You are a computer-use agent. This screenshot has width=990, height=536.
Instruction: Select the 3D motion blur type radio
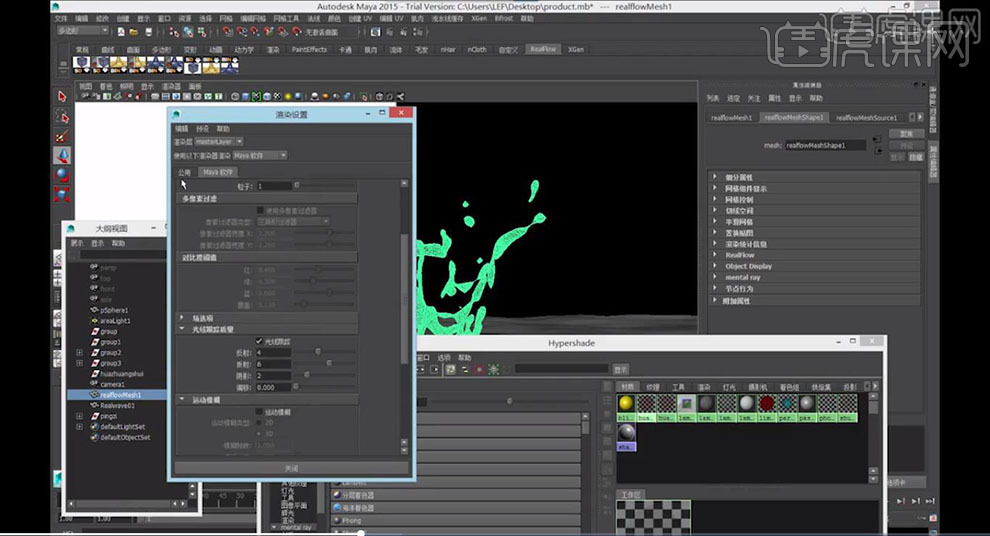pos(259,434)
